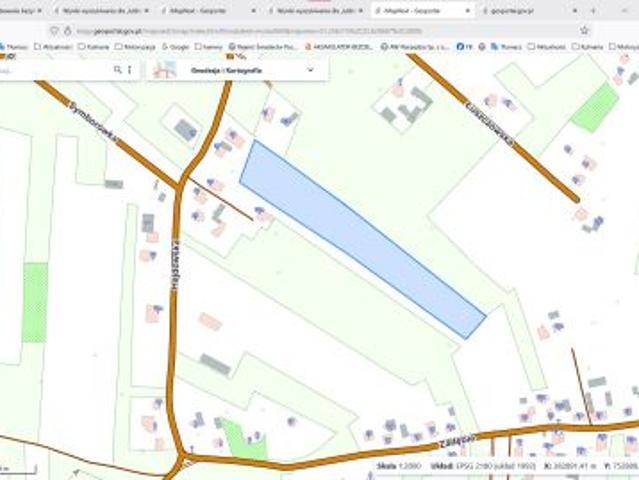Open the Google bookmark

(176, 47)
